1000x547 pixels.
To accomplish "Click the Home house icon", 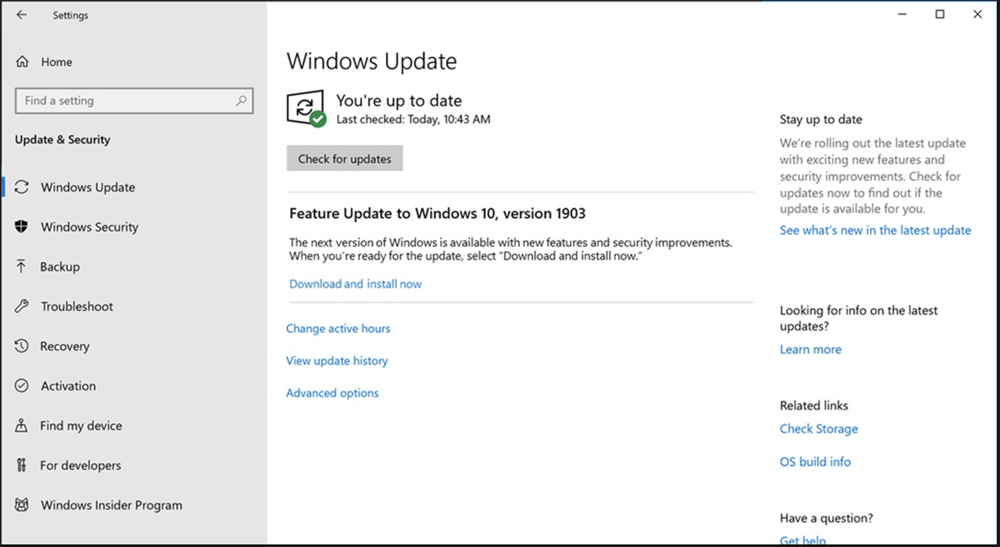I will coord(22,62).
